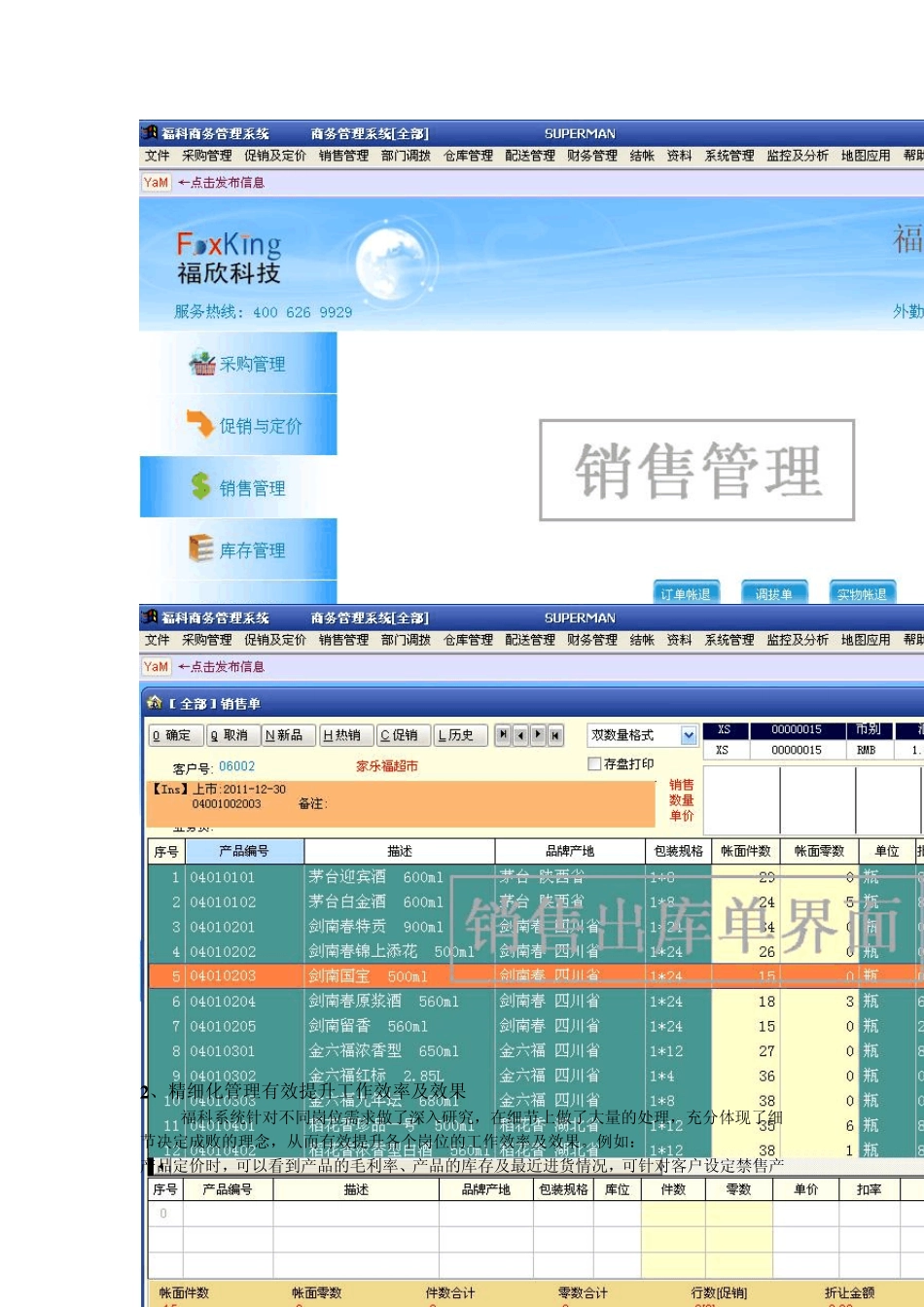924x1307 pixels.
Task: Click the 产品编号 header in upper product table
Action: tap(244, 851)
